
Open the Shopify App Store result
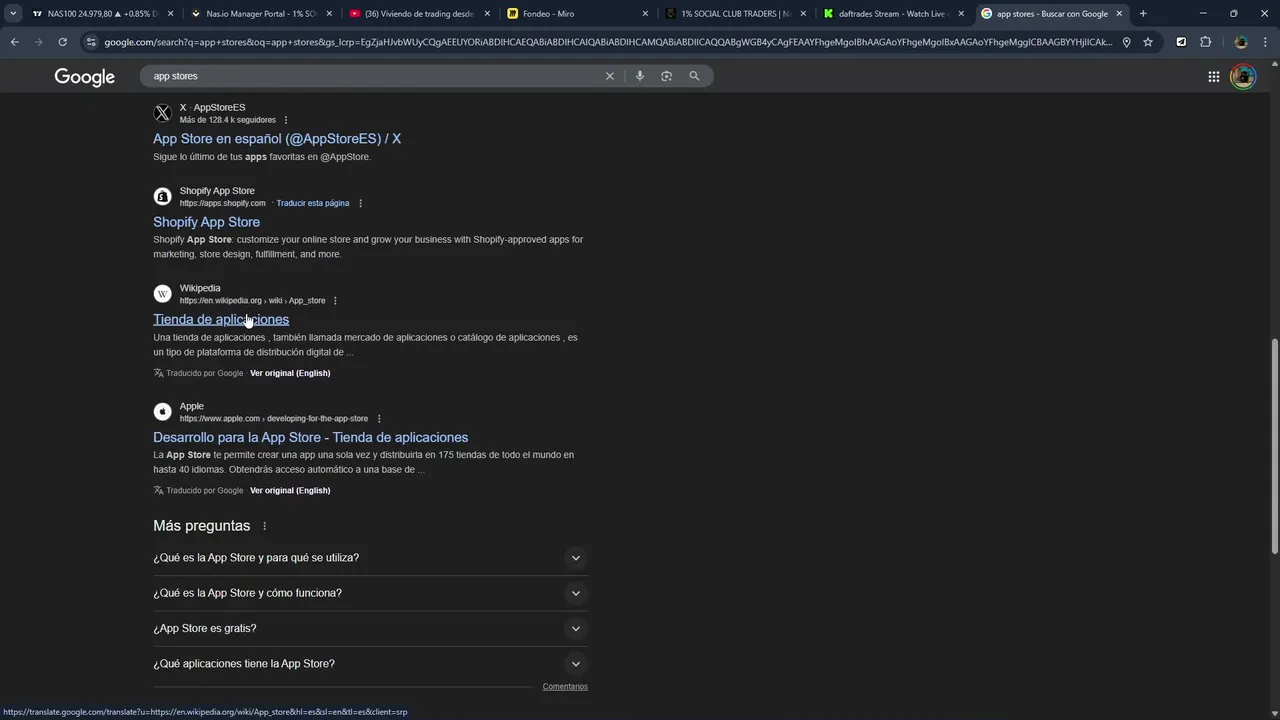click(206, 222)
